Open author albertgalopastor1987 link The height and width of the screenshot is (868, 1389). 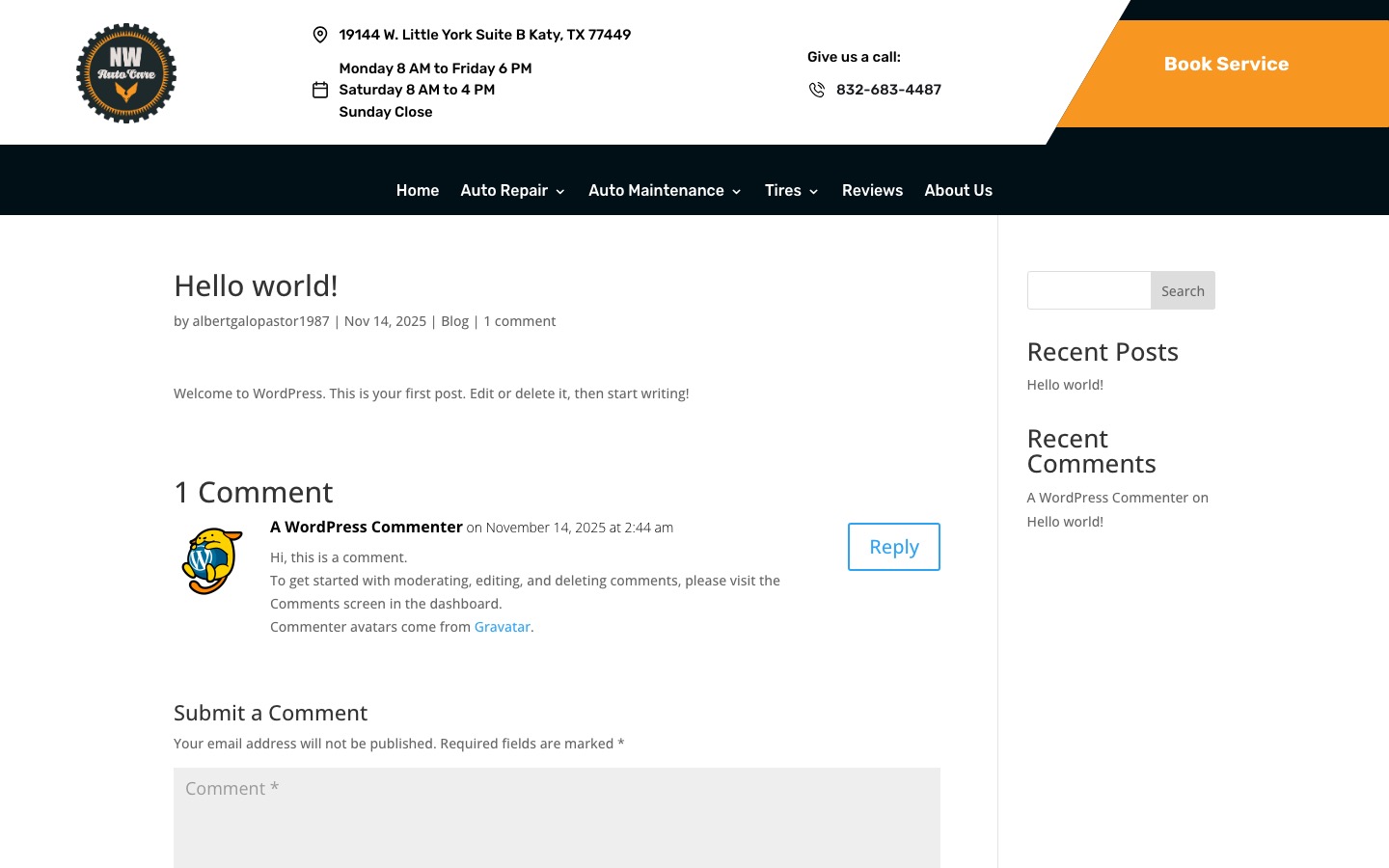click(x=261, y=321)
